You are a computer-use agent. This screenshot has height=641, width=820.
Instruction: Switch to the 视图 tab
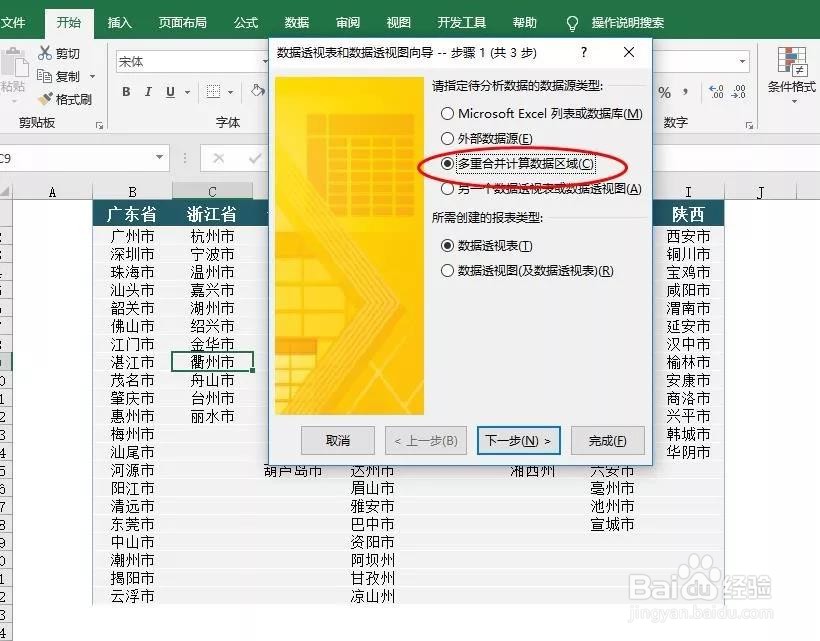(398, 22)
